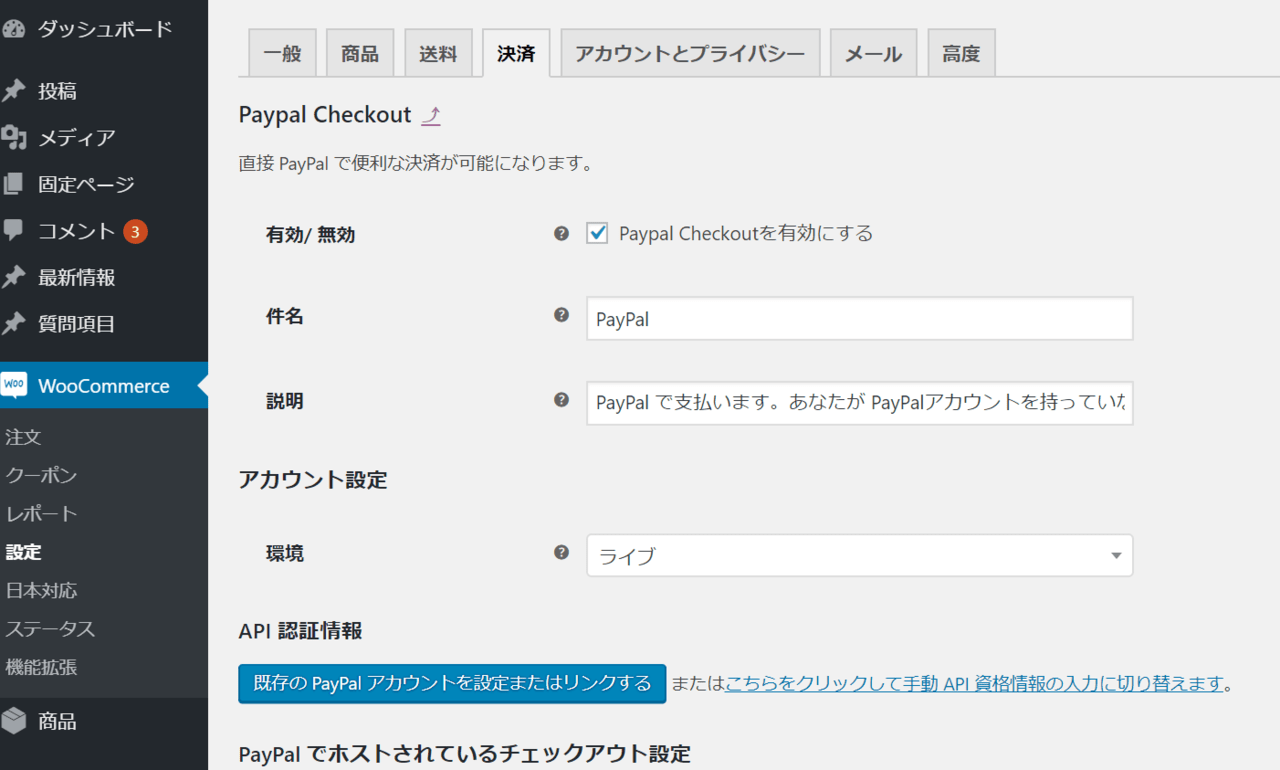1280x770 pixels.
Task: Click the 説明 description input field
Action: point(859,402)
